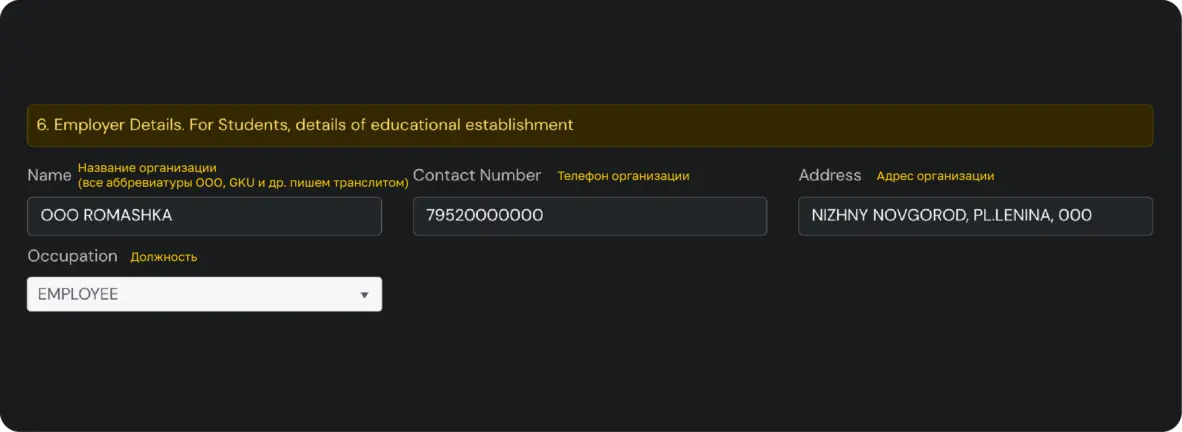1182x432 pixels.
Task: Click the EMPLOYEE text inside the dropdown
Action: pyautogui.click(x=78, y=295)
